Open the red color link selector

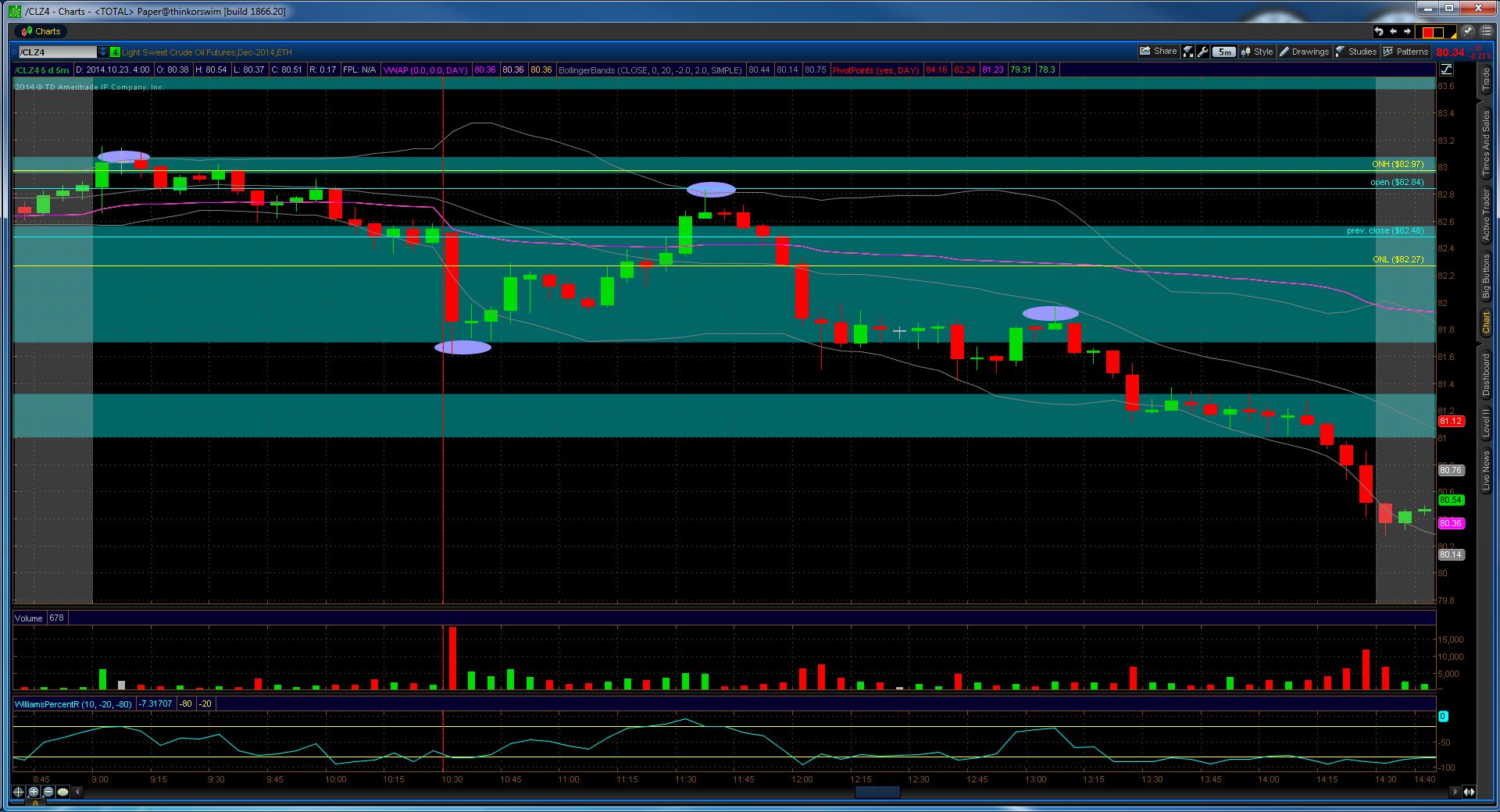coord(1437,32)
